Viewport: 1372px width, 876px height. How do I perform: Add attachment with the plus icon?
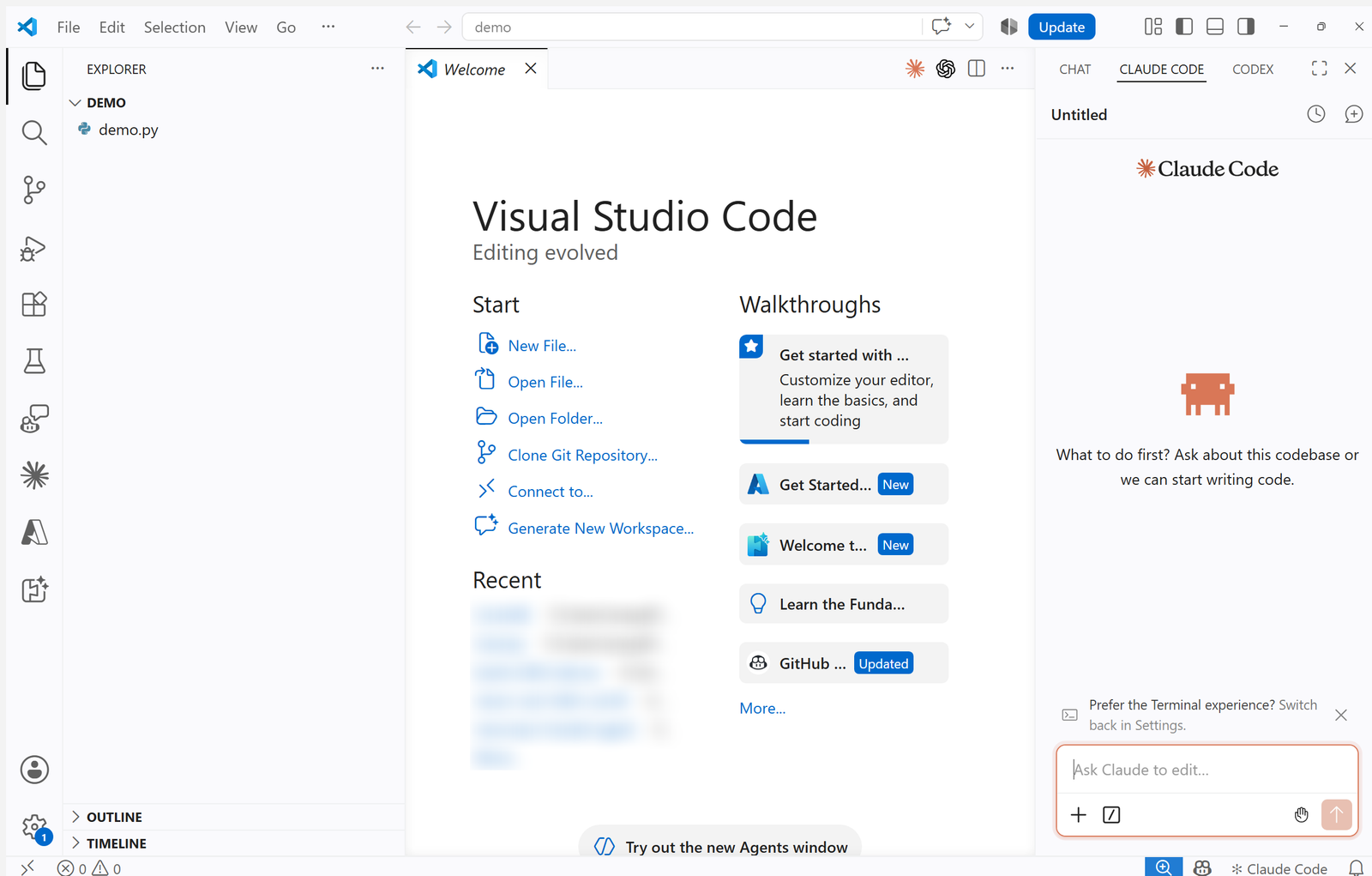[x=1079, y=814]
